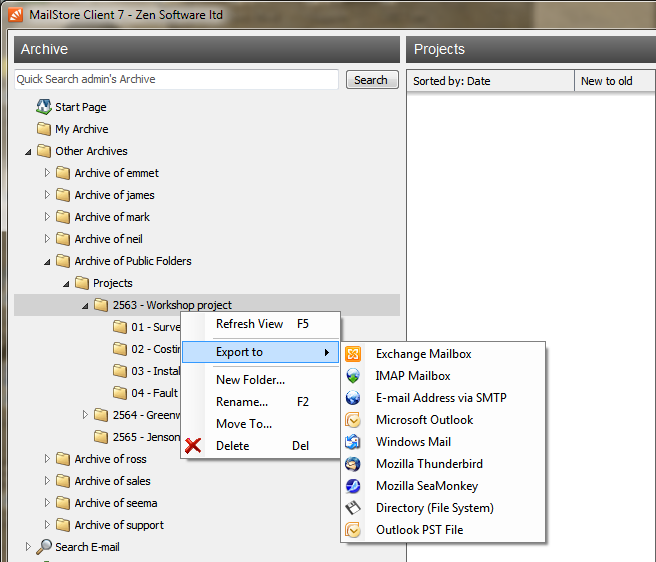656x562 pixels.
Task: Expand the Archive of ross node
Action: (x=47, y=458)
